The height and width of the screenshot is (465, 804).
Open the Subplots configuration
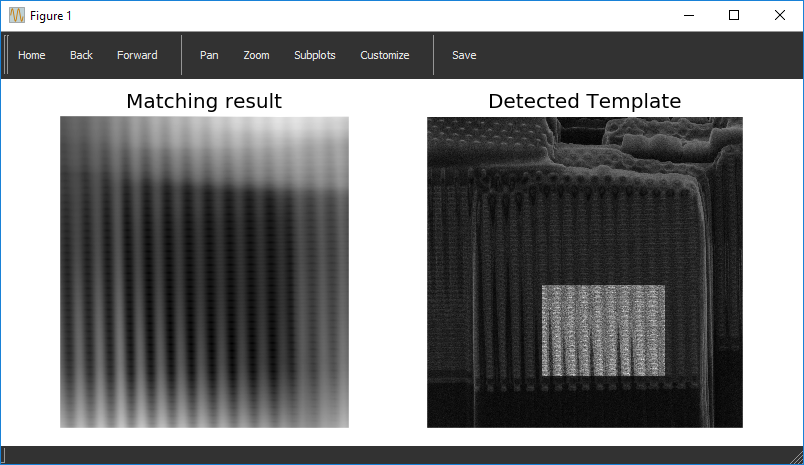314,55
